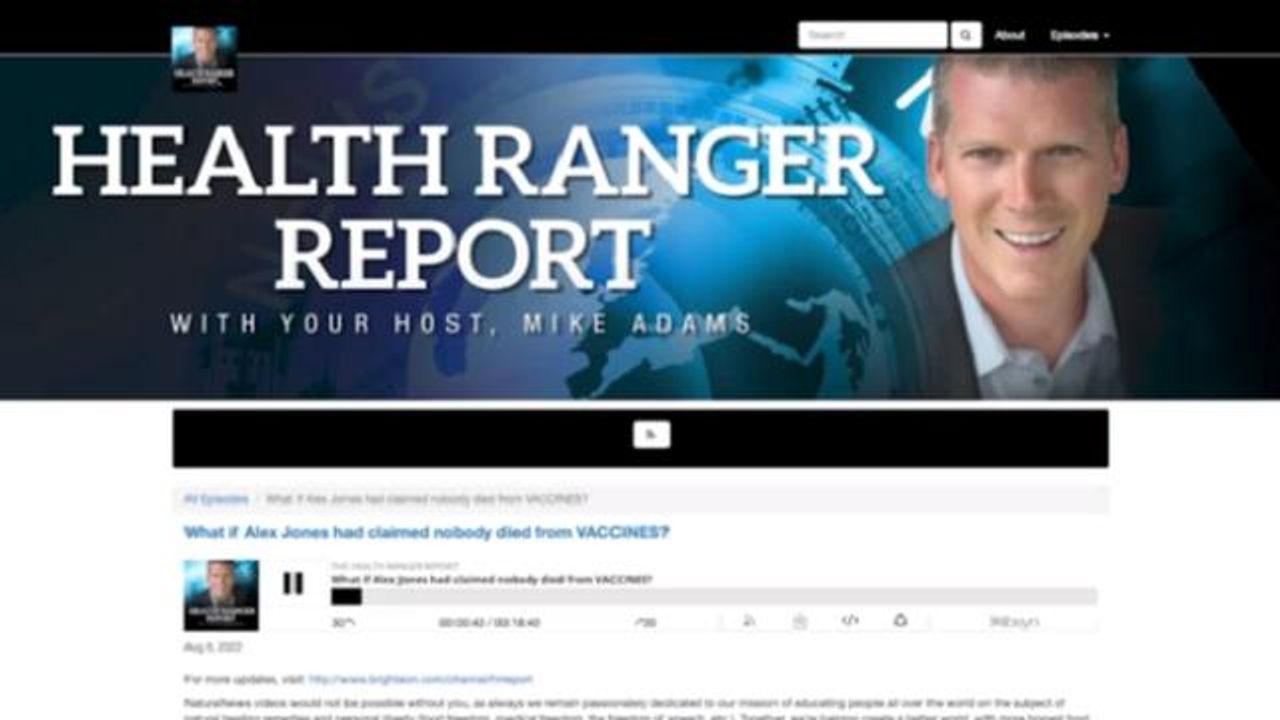Click the Libsyn logo in player

click(x=1014, y=622)
